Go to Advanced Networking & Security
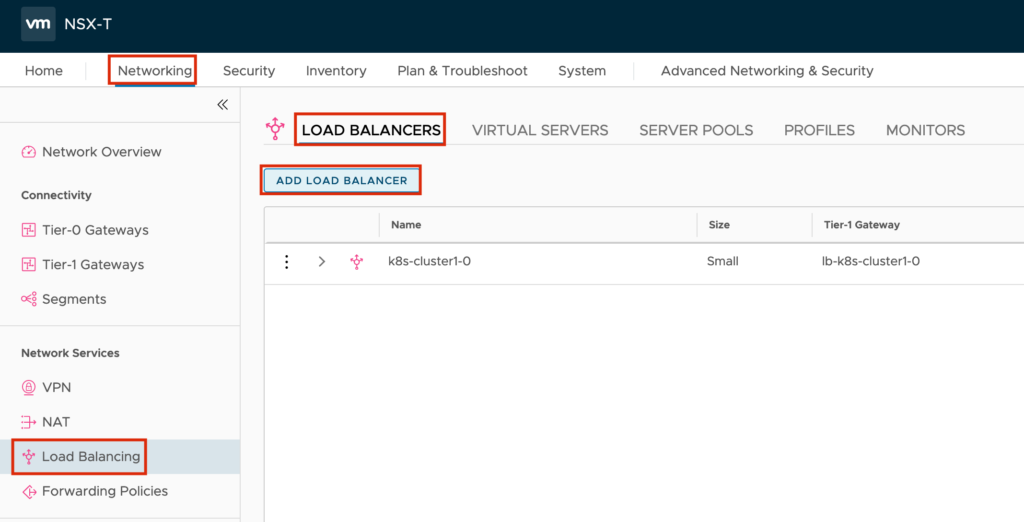1024x522 pixels. (767, 71)
